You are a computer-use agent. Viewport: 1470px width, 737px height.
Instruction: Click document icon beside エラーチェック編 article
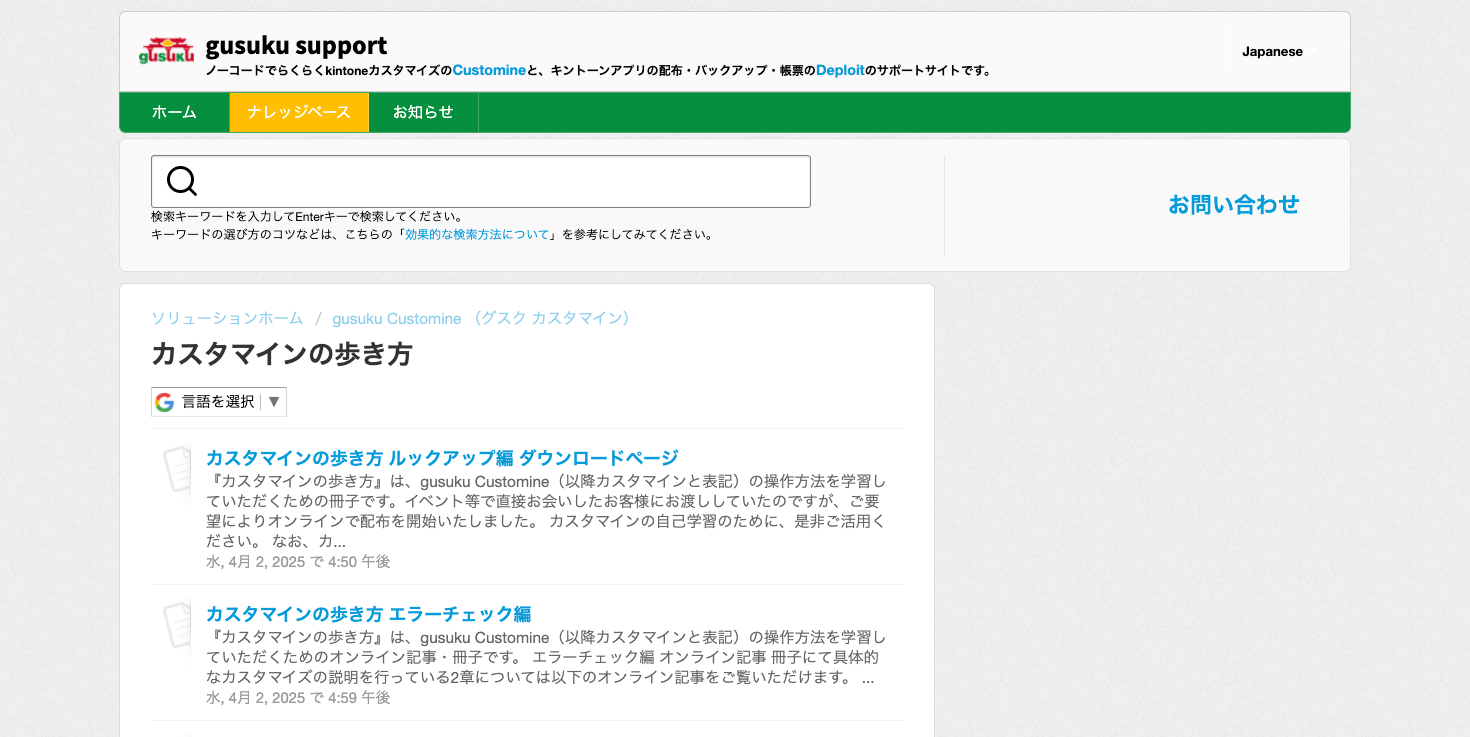[x=177, y=626]
